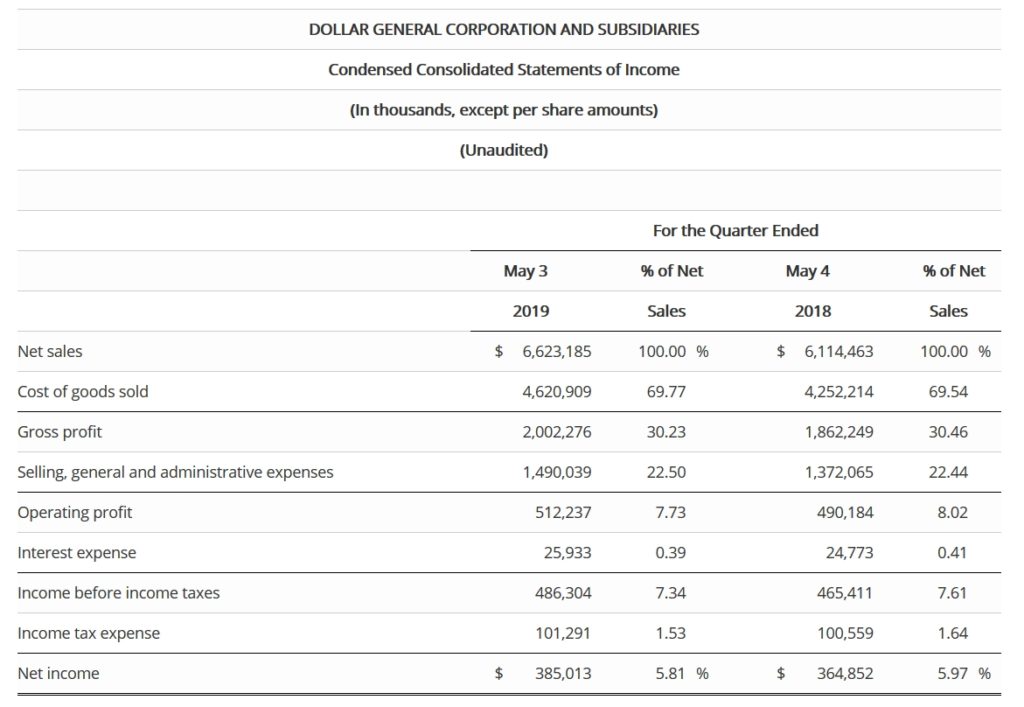Viewport: 1024px width, 707px height.
Task: Click the 2019 net income value 385,013
Action: point(563,674)
